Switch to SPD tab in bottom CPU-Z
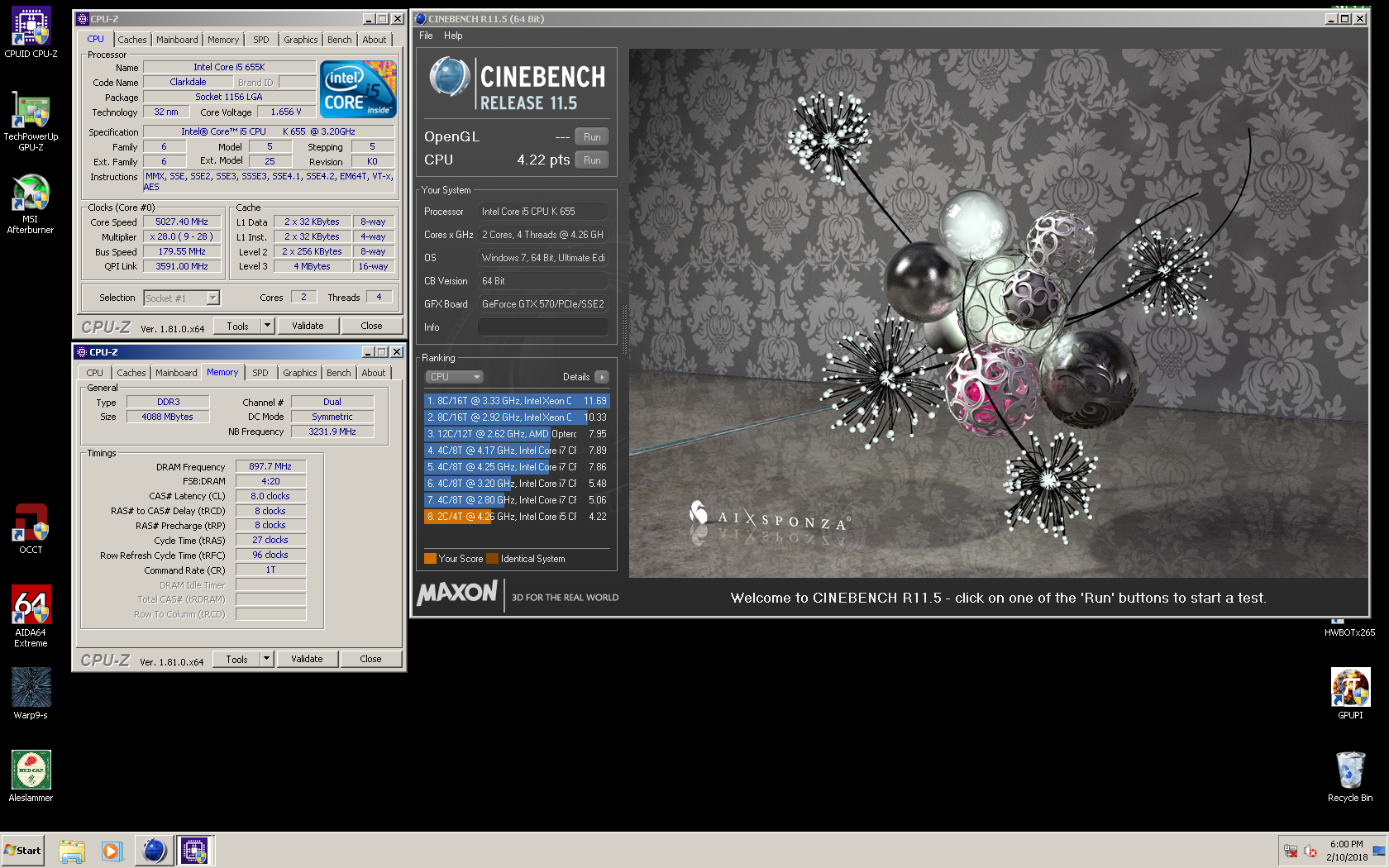The height and width of the screenshot is (868, 1389). point(260,373)
